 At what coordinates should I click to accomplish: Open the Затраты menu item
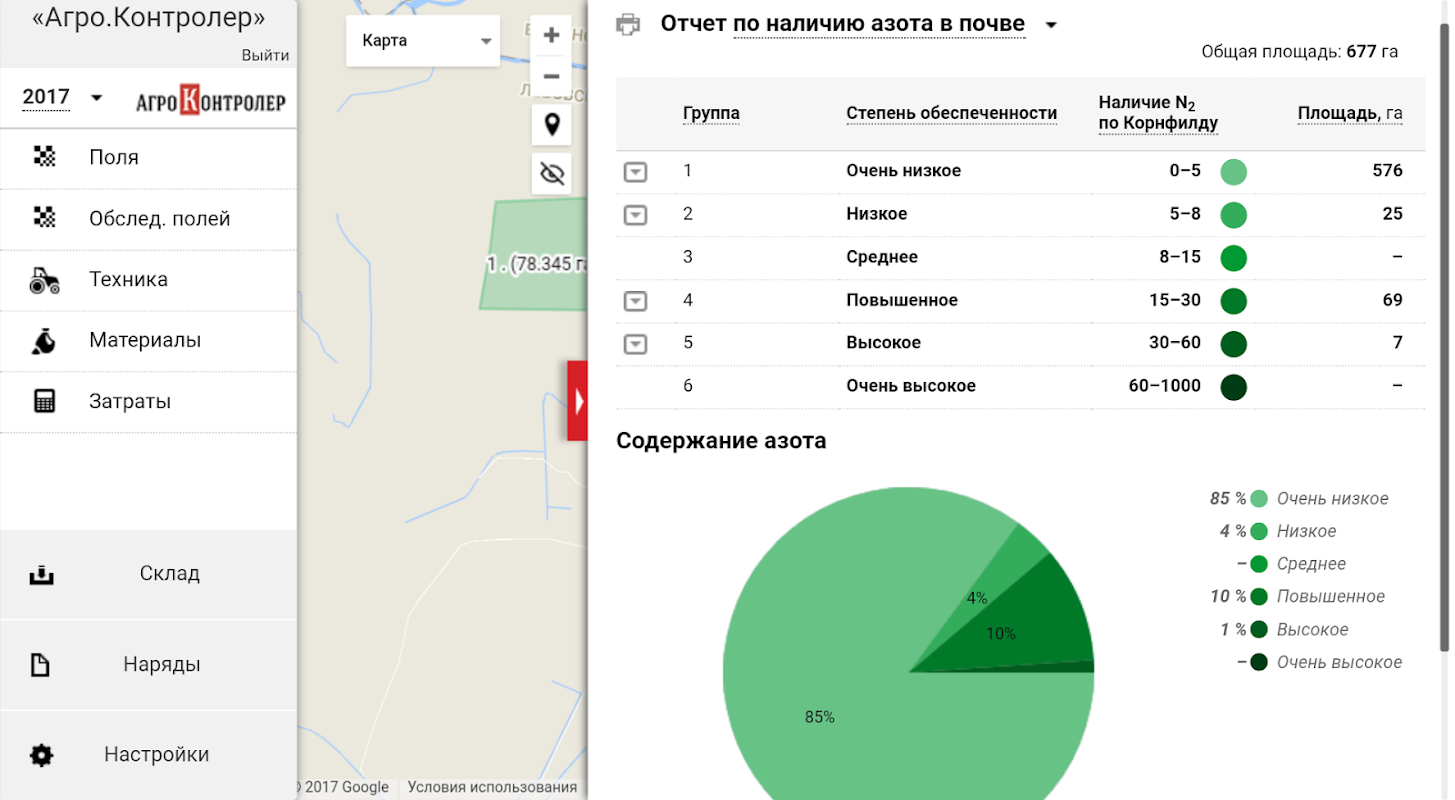[148, 402]
